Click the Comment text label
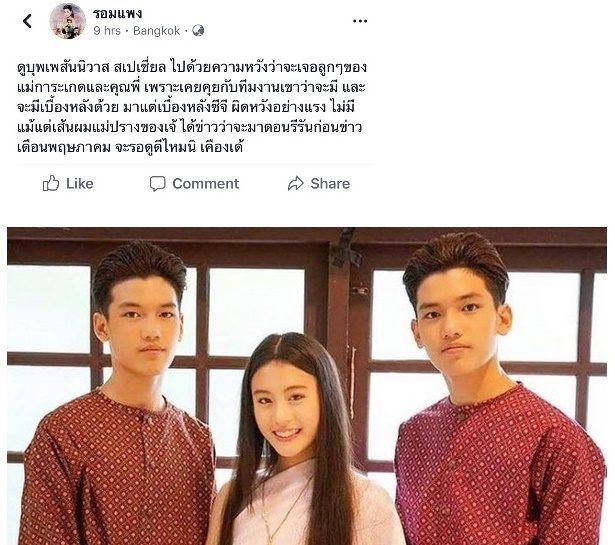The height and width of the screenshot is (545, 615). point(206,183)
